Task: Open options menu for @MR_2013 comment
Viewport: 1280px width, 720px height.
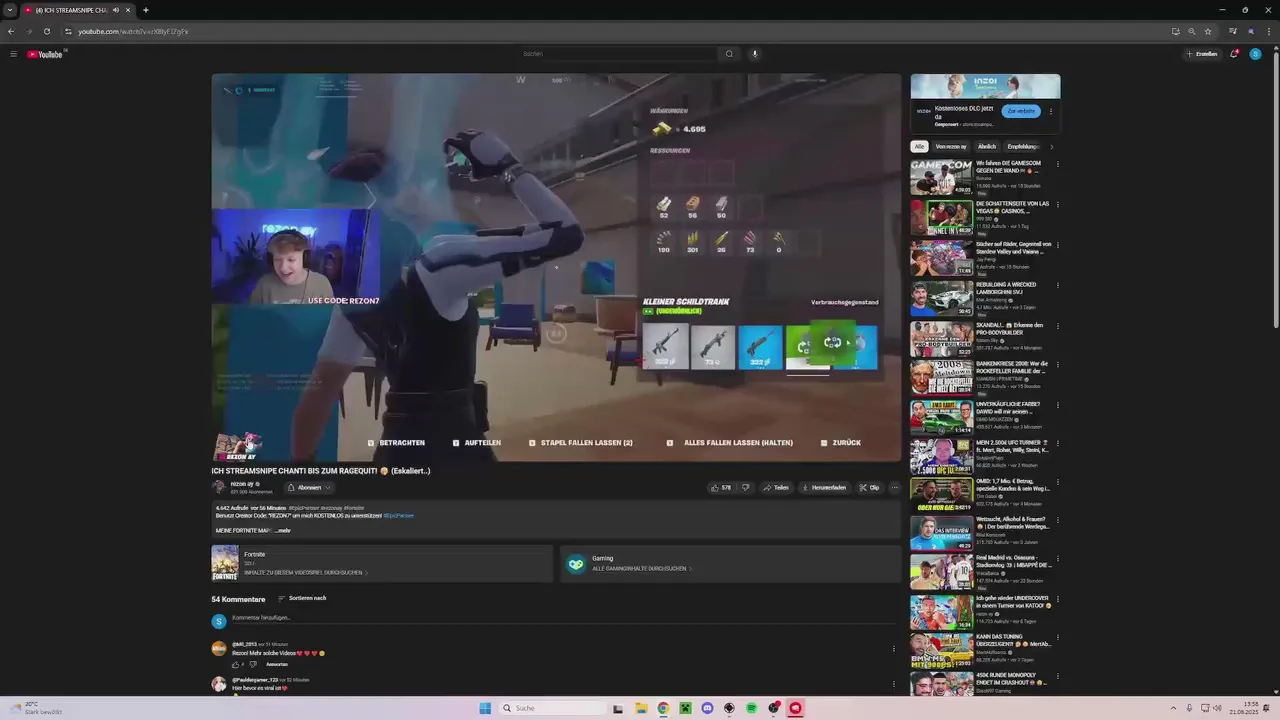Action: [x=894, y=649]
